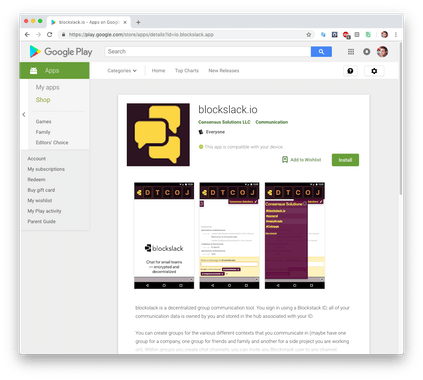The width and height of the screenshot is (423, 380).
Task: Click the blue extension icon in toolbar
Action: 323,34
